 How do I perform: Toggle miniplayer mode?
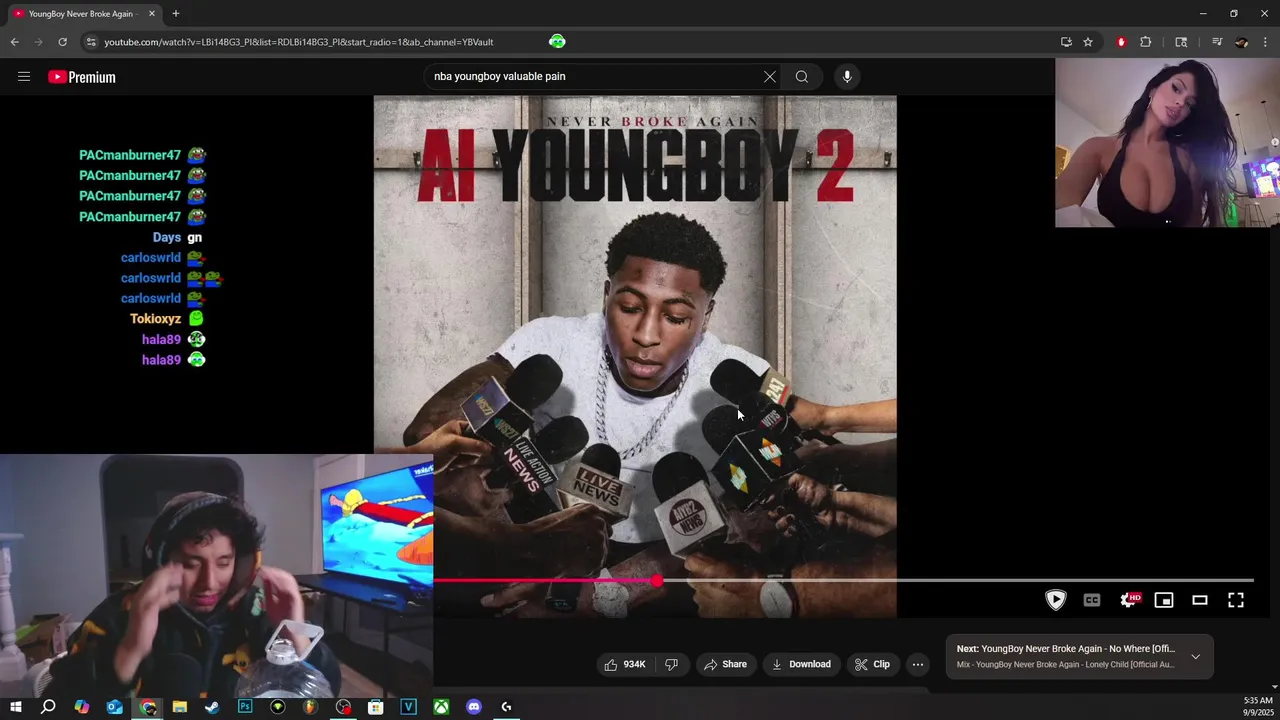click(1164, 600)
